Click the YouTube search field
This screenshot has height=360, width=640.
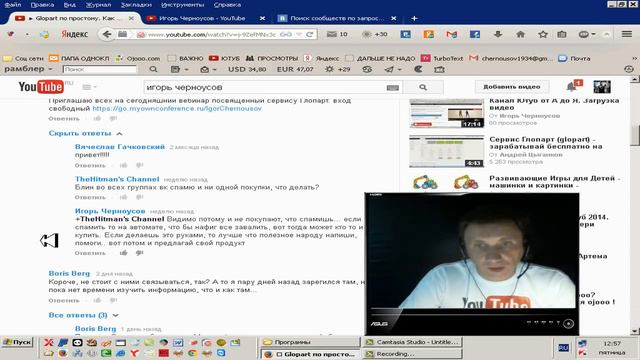tap(265, 87)
